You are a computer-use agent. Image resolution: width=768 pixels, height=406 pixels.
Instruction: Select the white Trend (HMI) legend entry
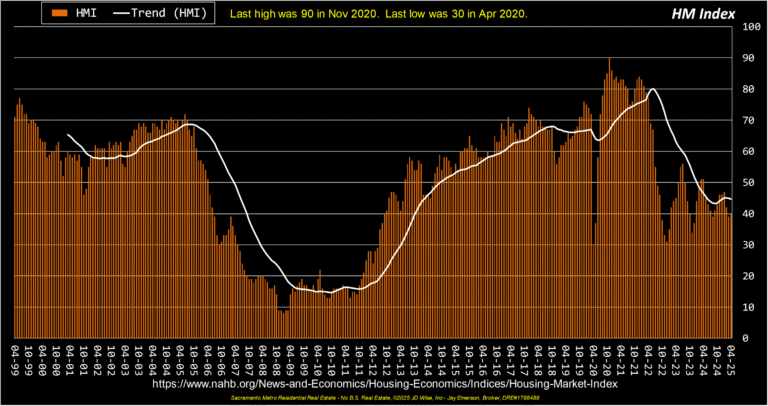point(160,13)
